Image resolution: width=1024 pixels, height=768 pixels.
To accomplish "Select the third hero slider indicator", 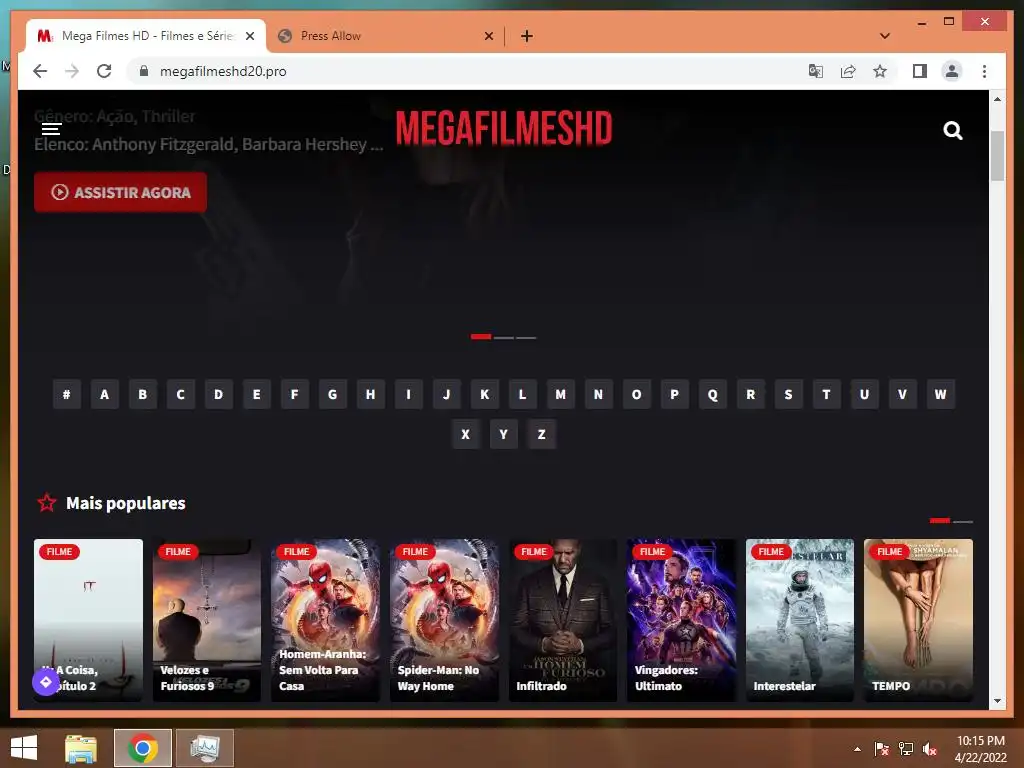I will tap(526, 338).
